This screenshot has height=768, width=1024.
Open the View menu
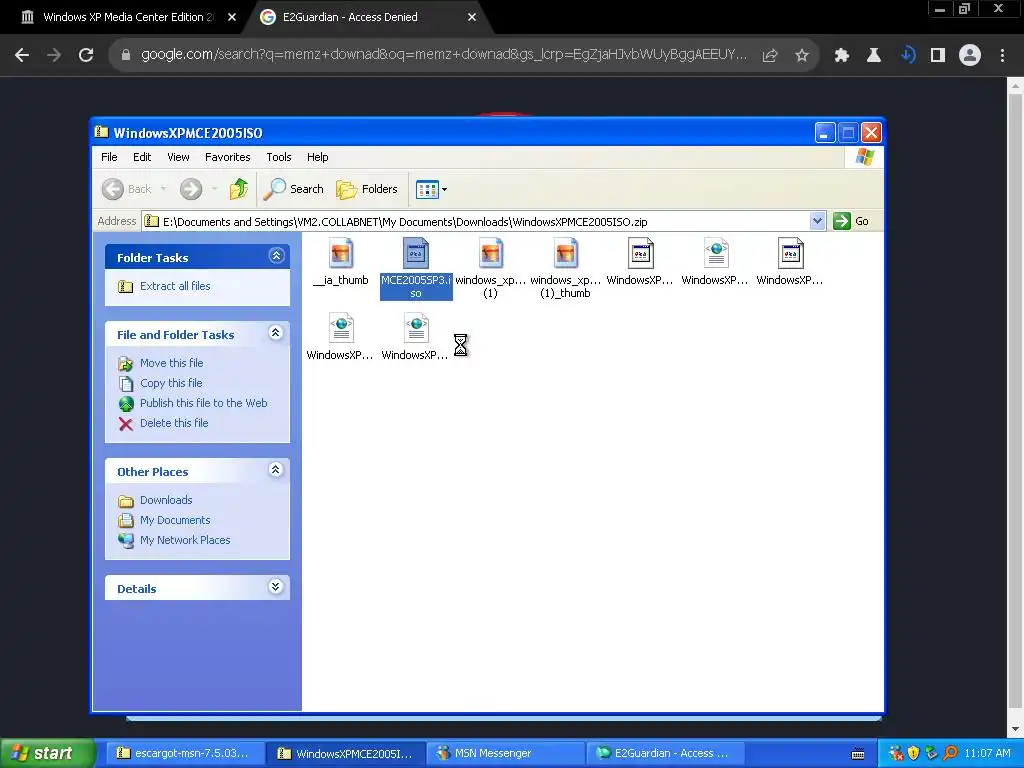coord(178,157)
